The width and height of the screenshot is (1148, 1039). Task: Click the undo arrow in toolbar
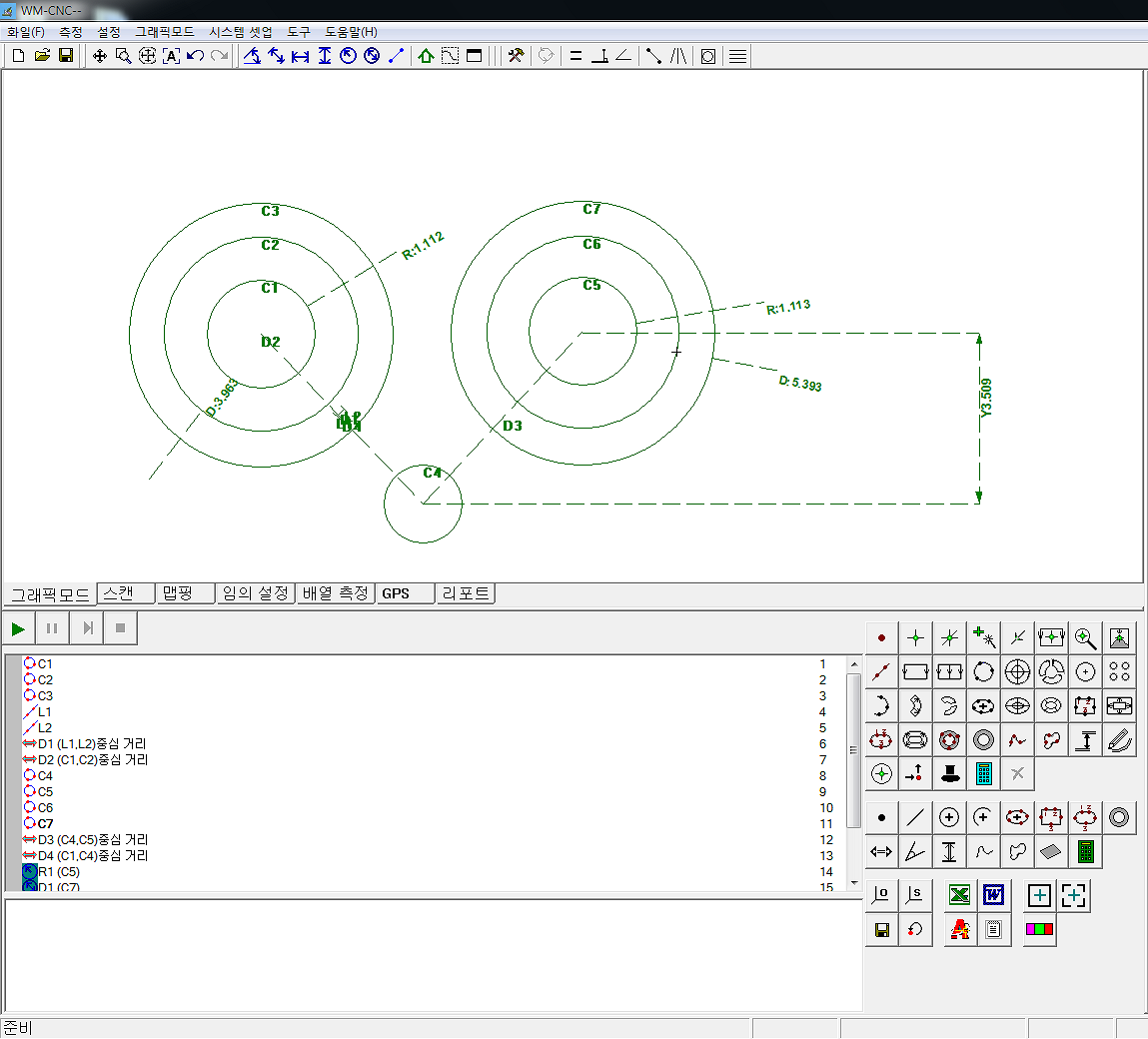click(x=196, y=56)
